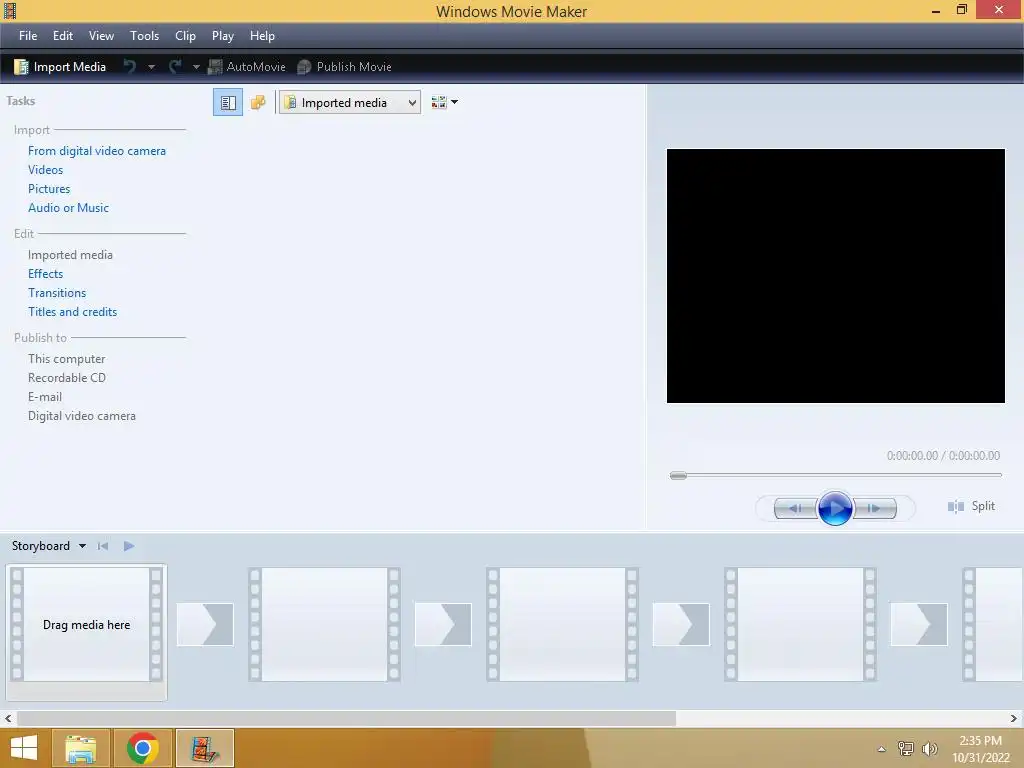Select the Videos import link
Screen dimensions: 1024x768
[x=46, y=170]
